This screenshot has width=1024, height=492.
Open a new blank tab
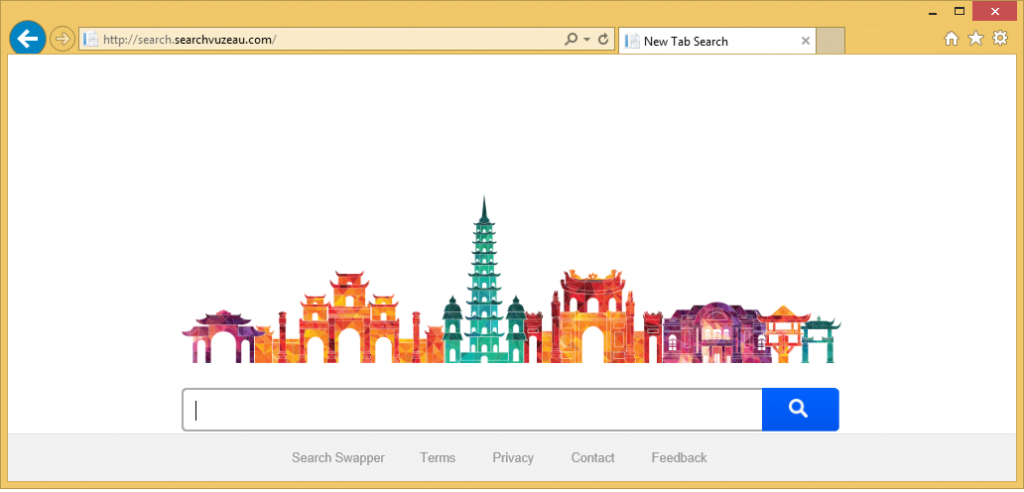tap(831, 41)
